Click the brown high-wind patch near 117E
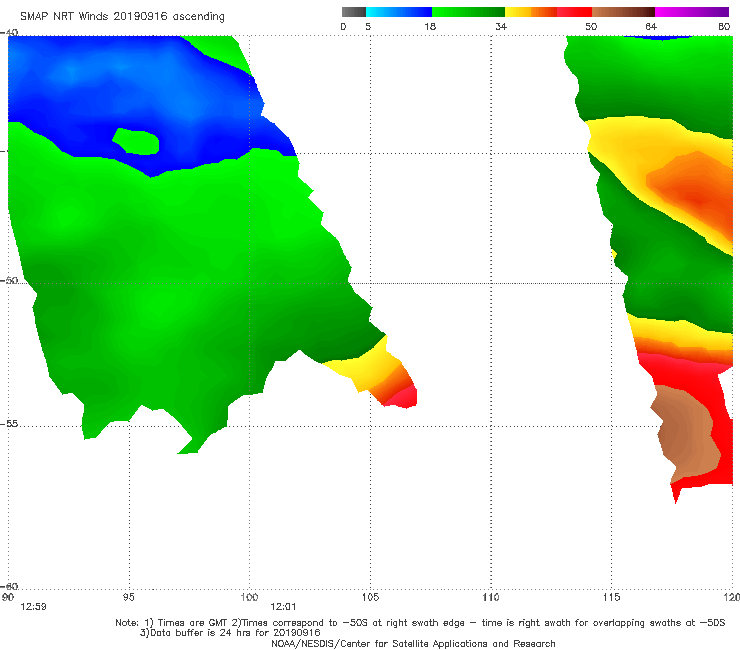This screenshot has height=650, width=740. pos(686,433)
